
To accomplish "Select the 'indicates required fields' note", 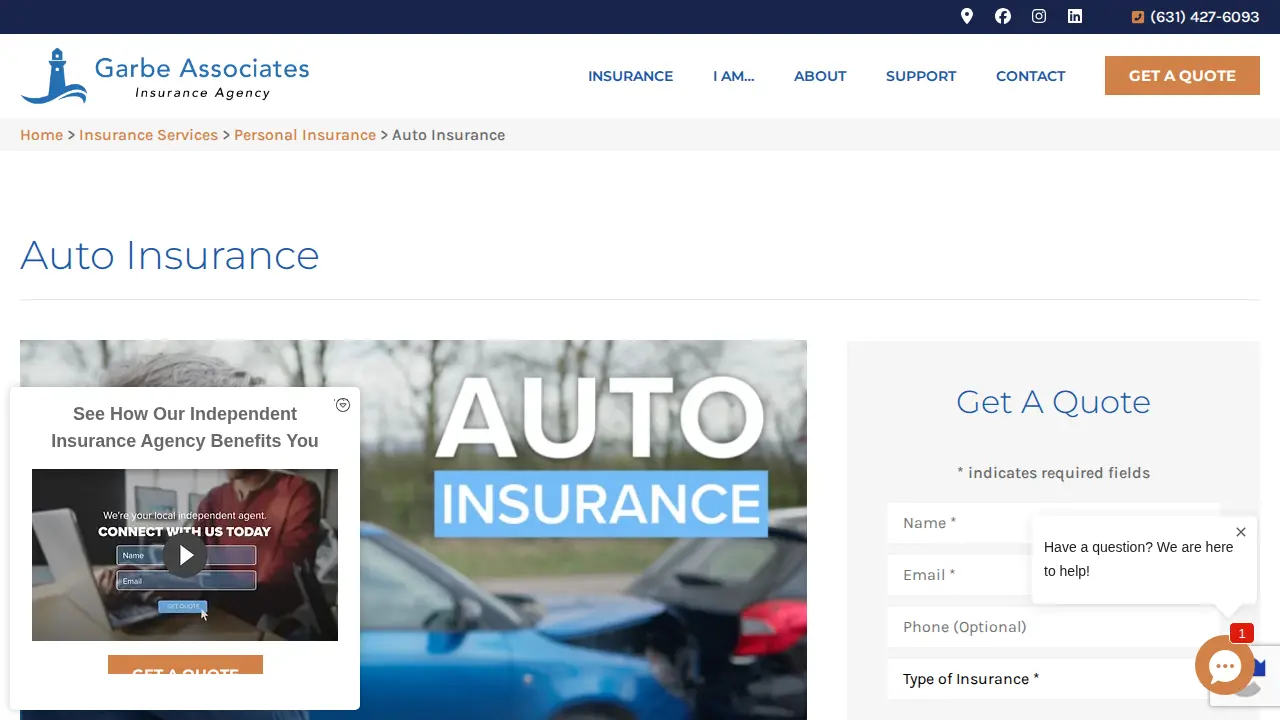I will pyautogui.click(x=1054, y=473).
